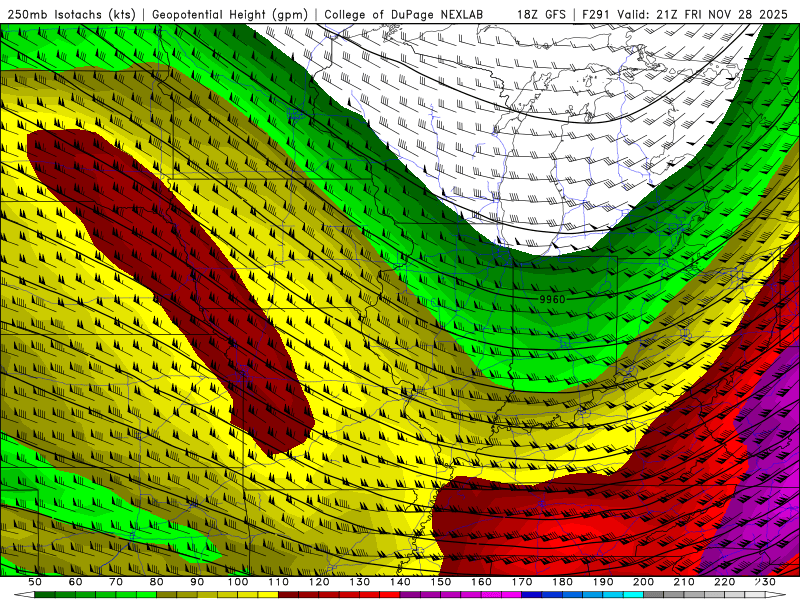Click the color bar label "170"
Image resolution: width=800 pixels, height=600 pixels.
pos(522,582)
